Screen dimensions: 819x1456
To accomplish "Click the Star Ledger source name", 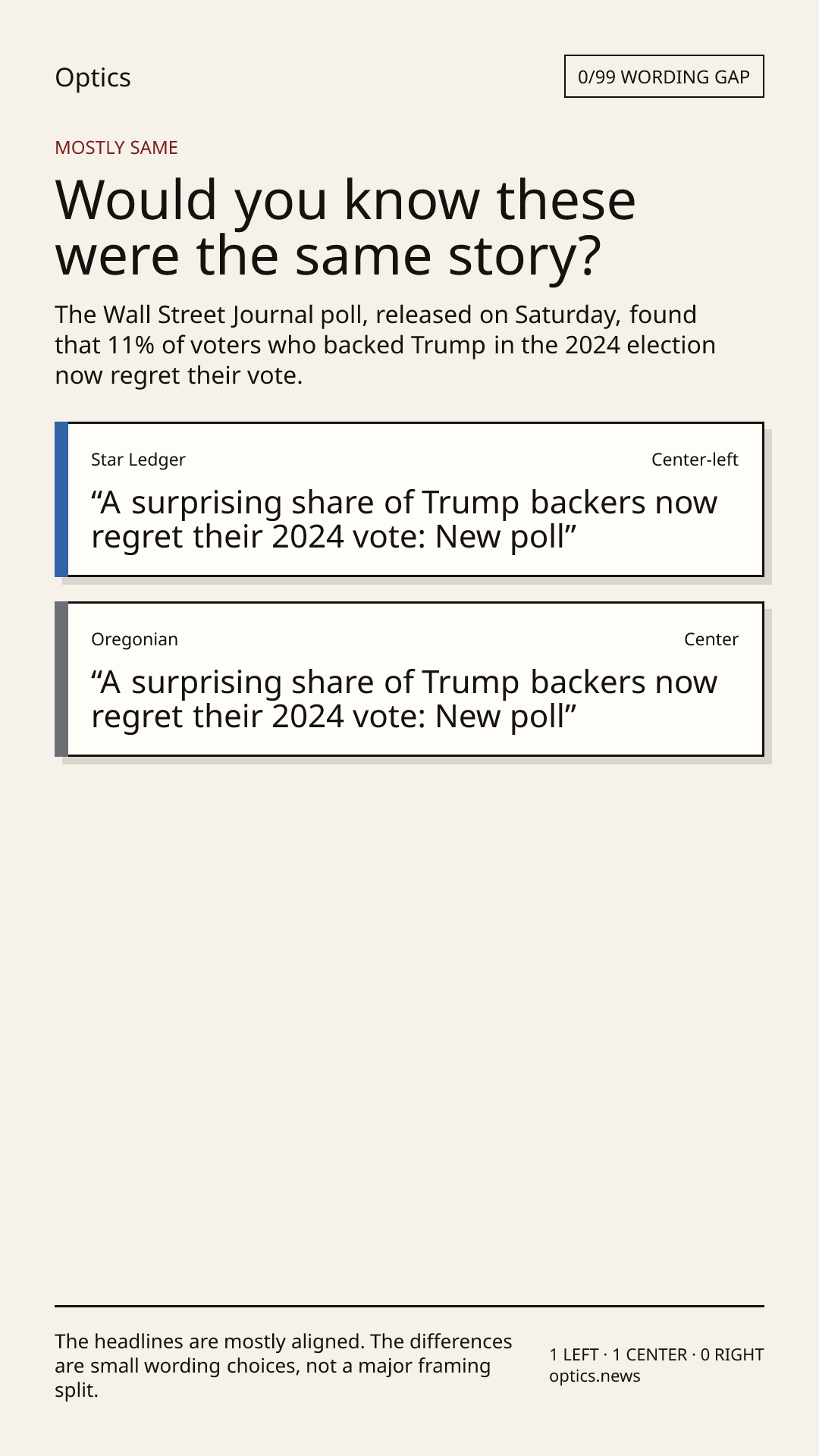I will [x=138, y=460].
